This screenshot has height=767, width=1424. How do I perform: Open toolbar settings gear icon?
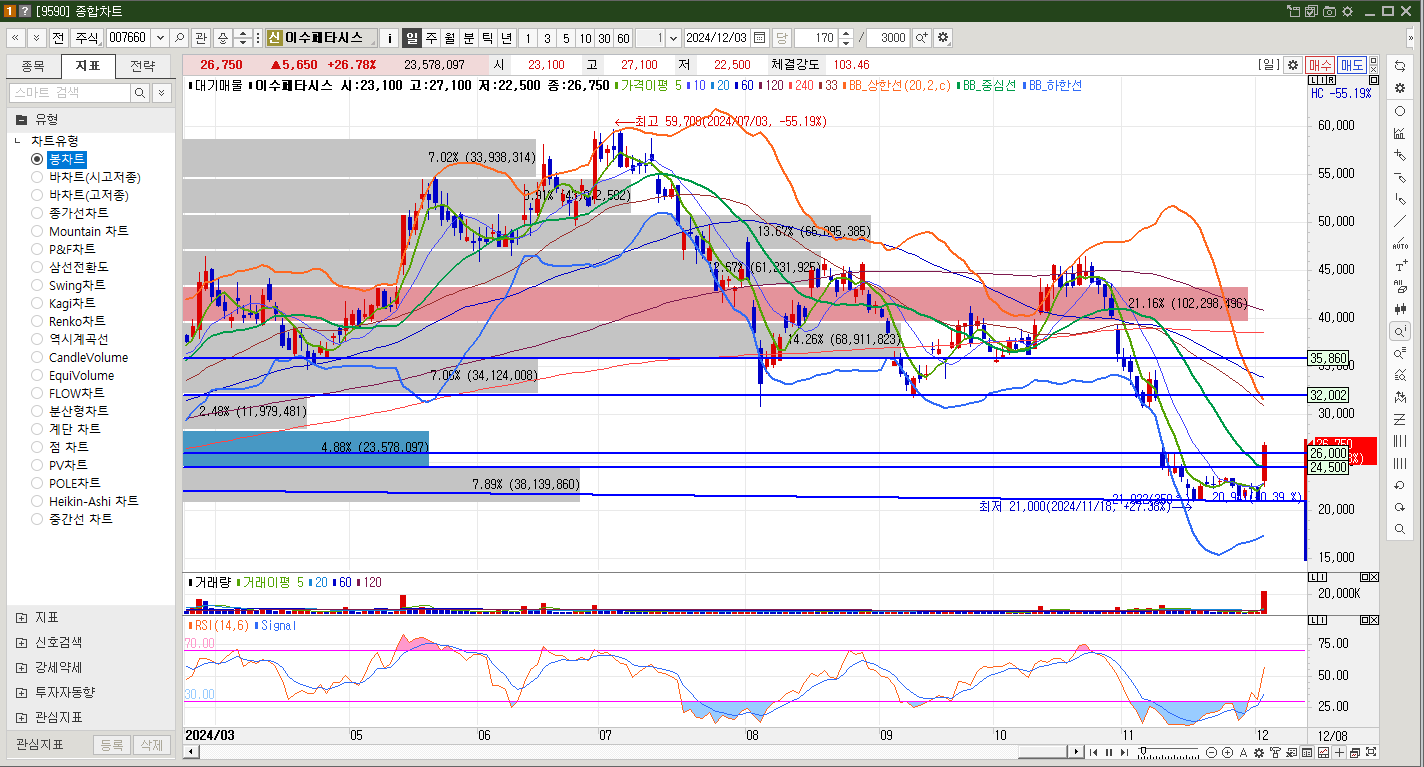coord(943,38)
